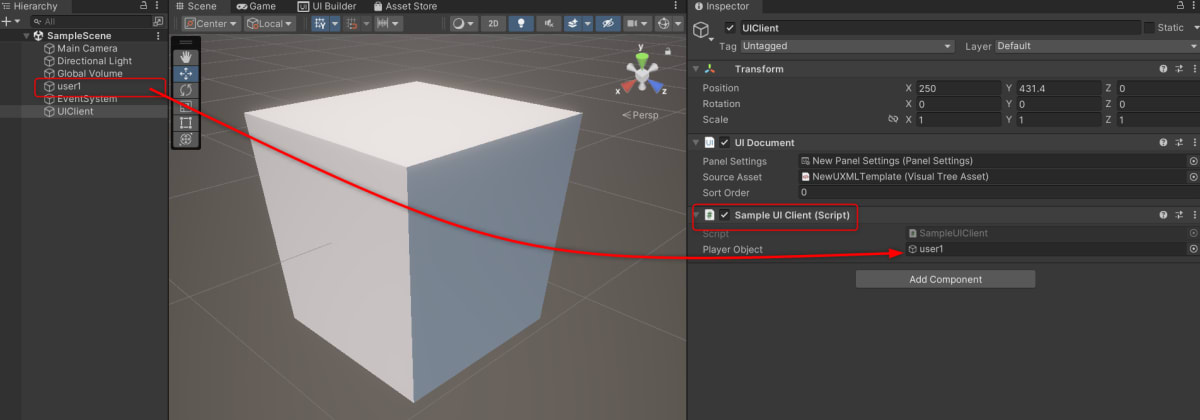The image size is (1200, 420).
Task: Open Panel Settings object picker
Action: [x=1193, y=161]
